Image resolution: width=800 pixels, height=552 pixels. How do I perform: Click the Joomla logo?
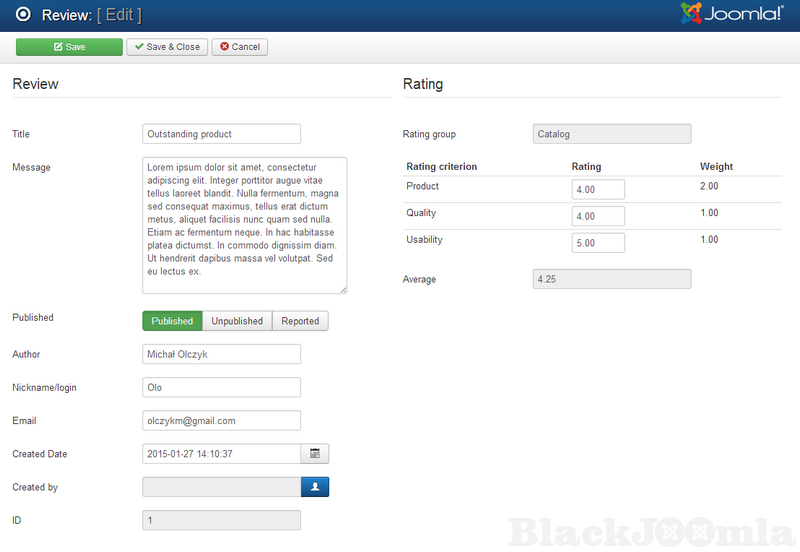(733, 14)
